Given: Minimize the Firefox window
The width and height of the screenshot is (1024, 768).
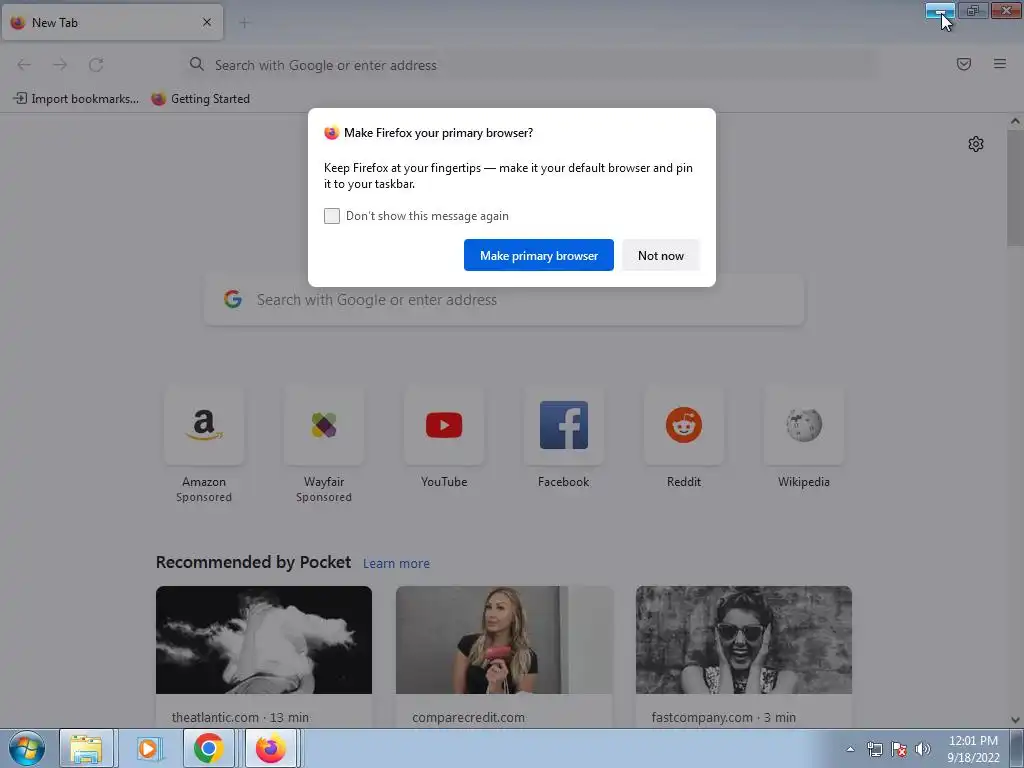Looking at the screenshot, I should [940, 10].
